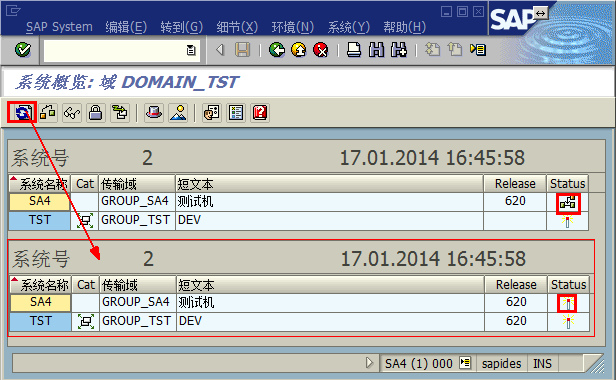Click the red Cancel X icon
This screenshot has width=616, height=380.
point(321,50)
